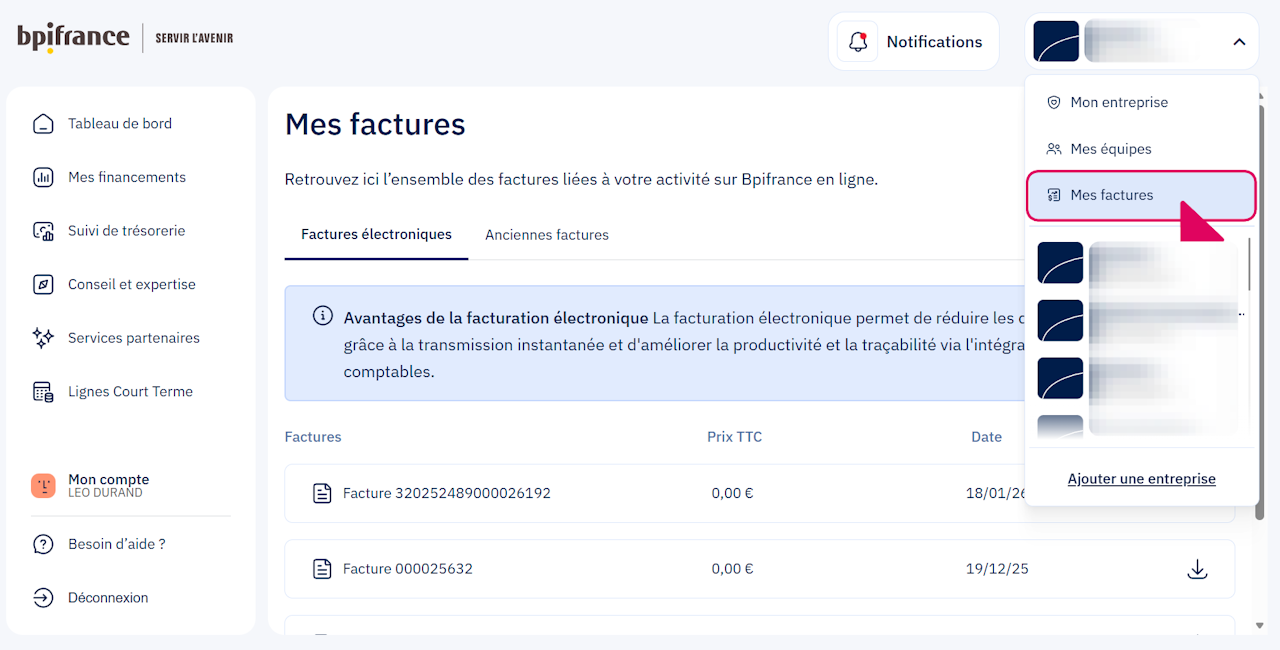
Task: Click the Lignes Court Terme icon
Action: point(43,392)
